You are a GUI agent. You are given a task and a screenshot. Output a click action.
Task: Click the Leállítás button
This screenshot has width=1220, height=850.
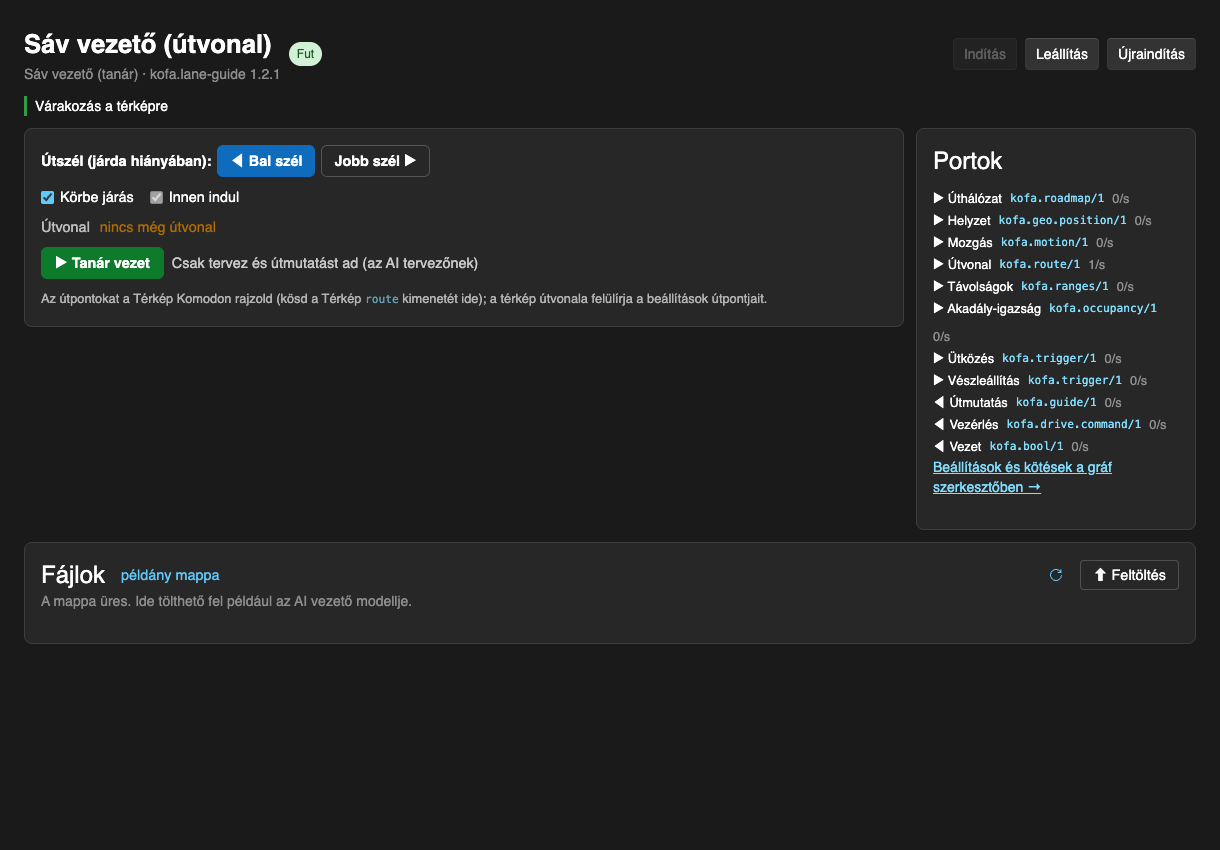[1062, 54]
